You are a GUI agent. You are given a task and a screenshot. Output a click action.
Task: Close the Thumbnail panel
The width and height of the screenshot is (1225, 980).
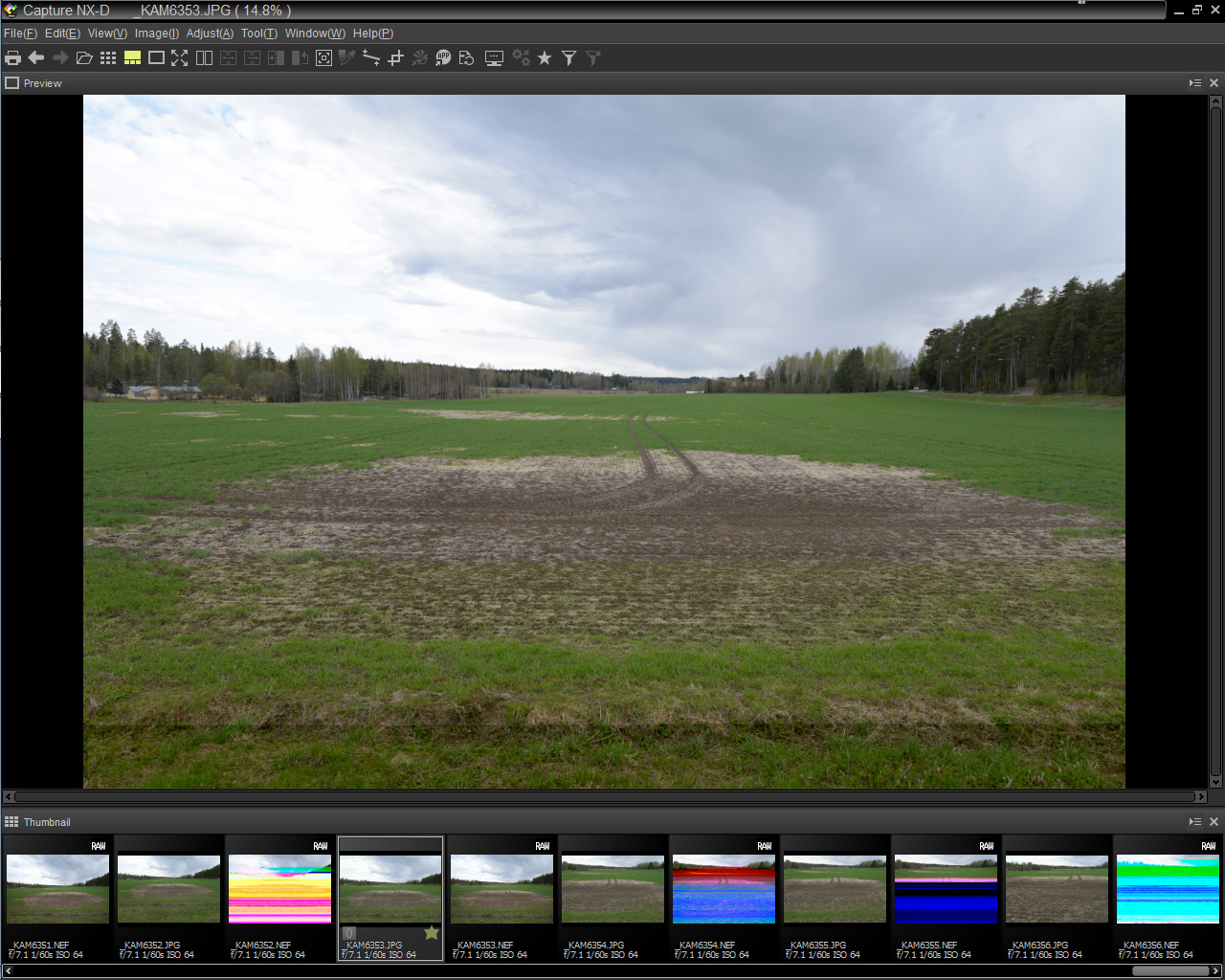pos(1214,822)
